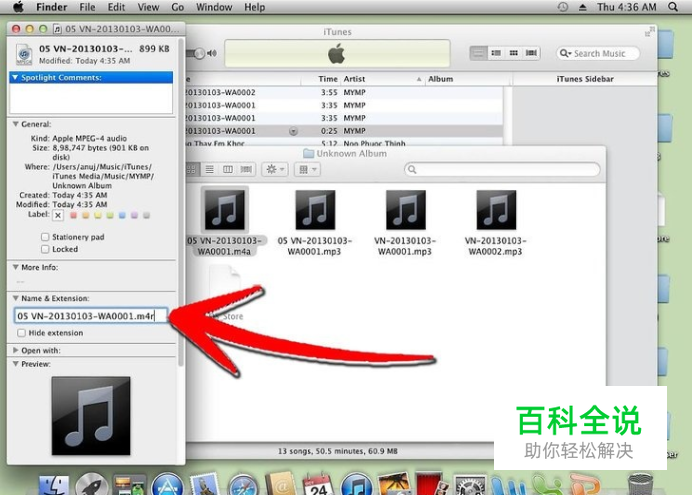Select iTunes song row with time 3:55
The width and height of the screenshot is (692, 495).
click(344, 92)
